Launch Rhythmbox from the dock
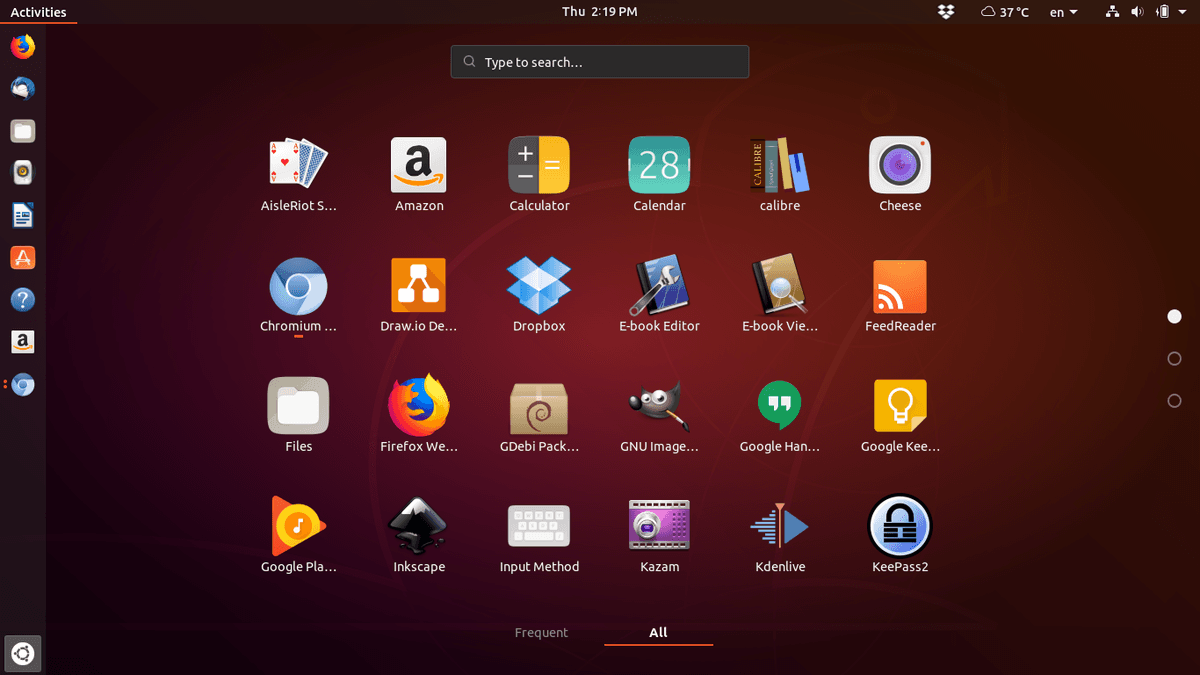The height and width of the screenshot is (675, 1200). [x=22, y=173]
